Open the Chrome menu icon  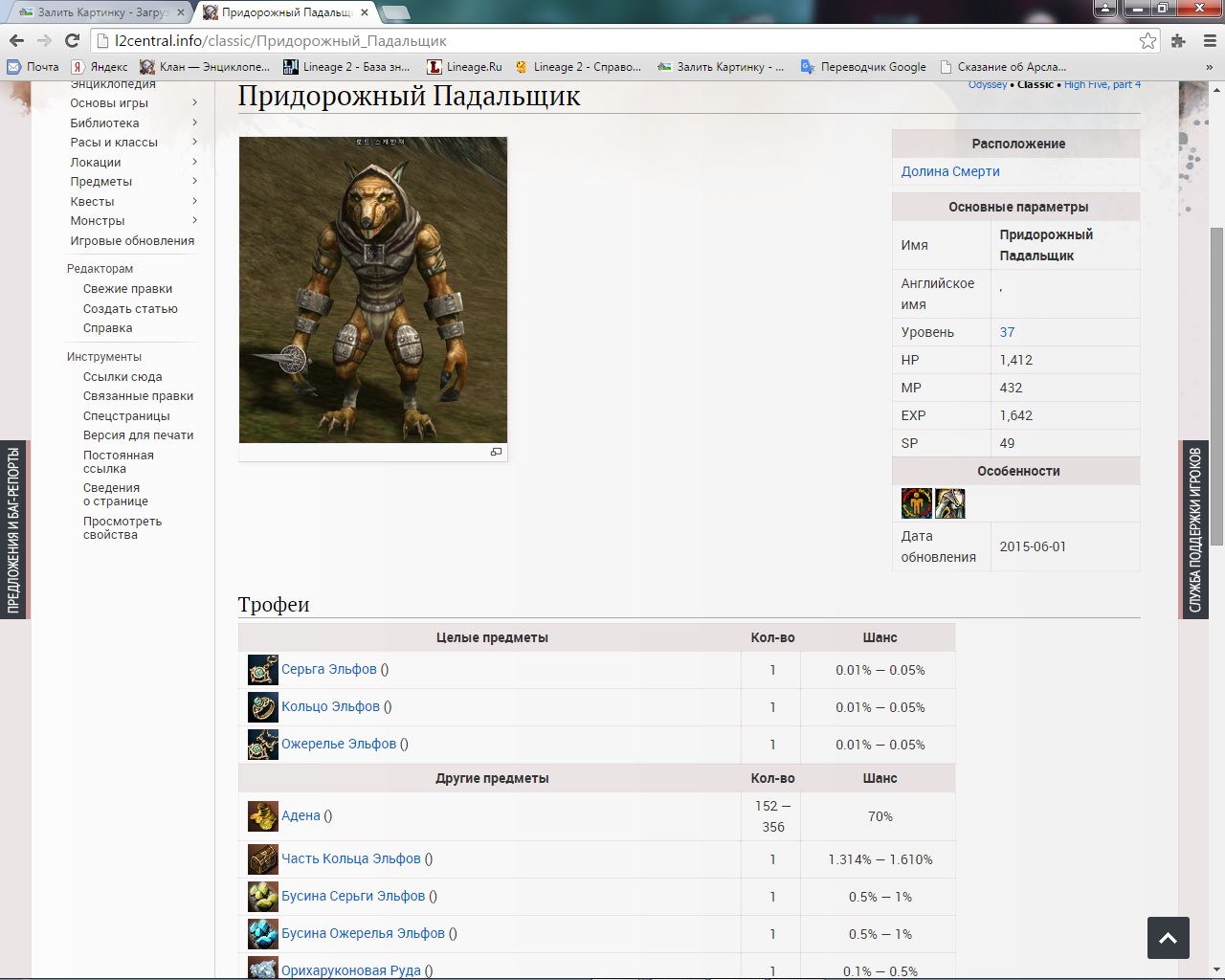[1208, 40]
